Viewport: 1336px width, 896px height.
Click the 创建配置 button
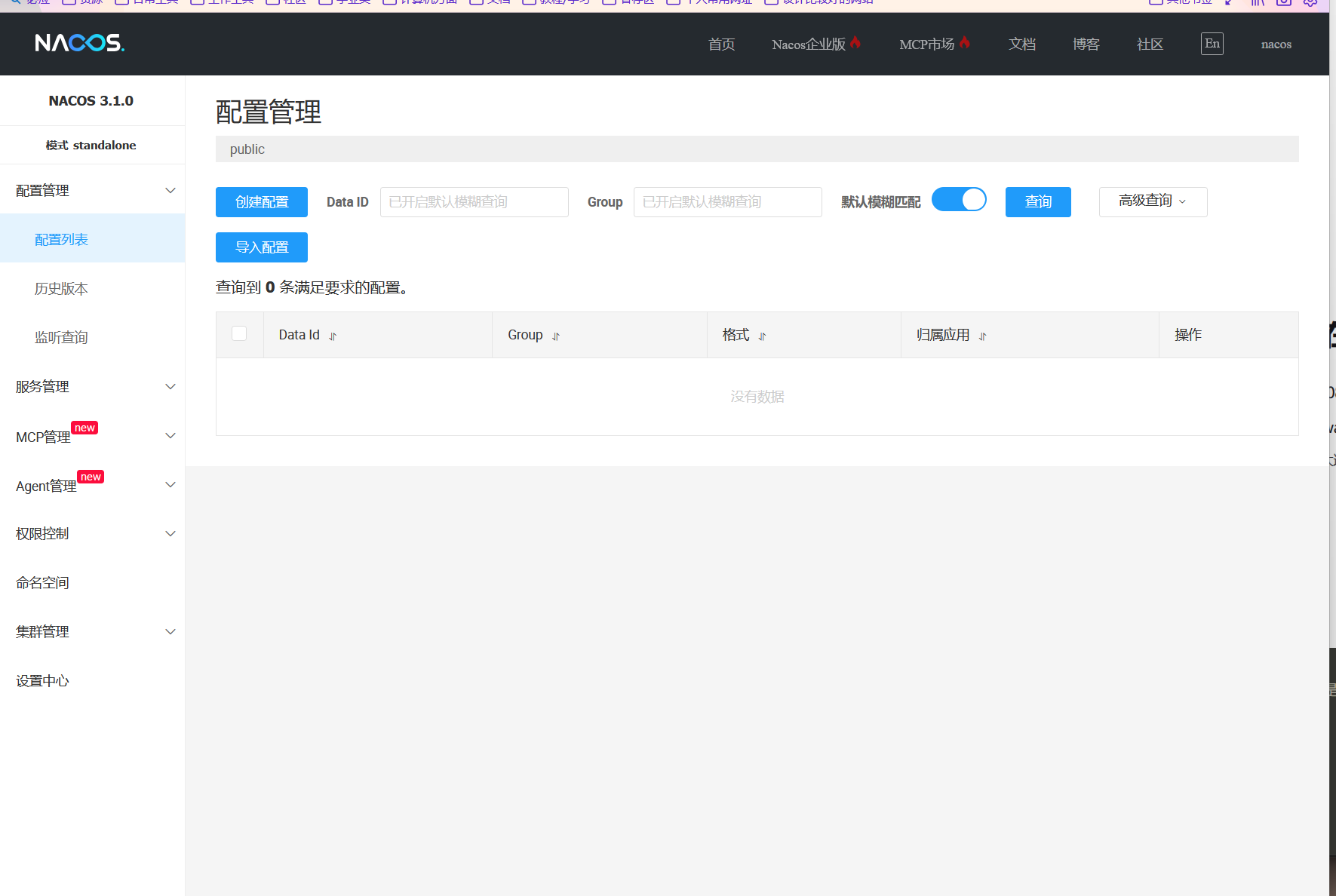[x=261, y=202]
